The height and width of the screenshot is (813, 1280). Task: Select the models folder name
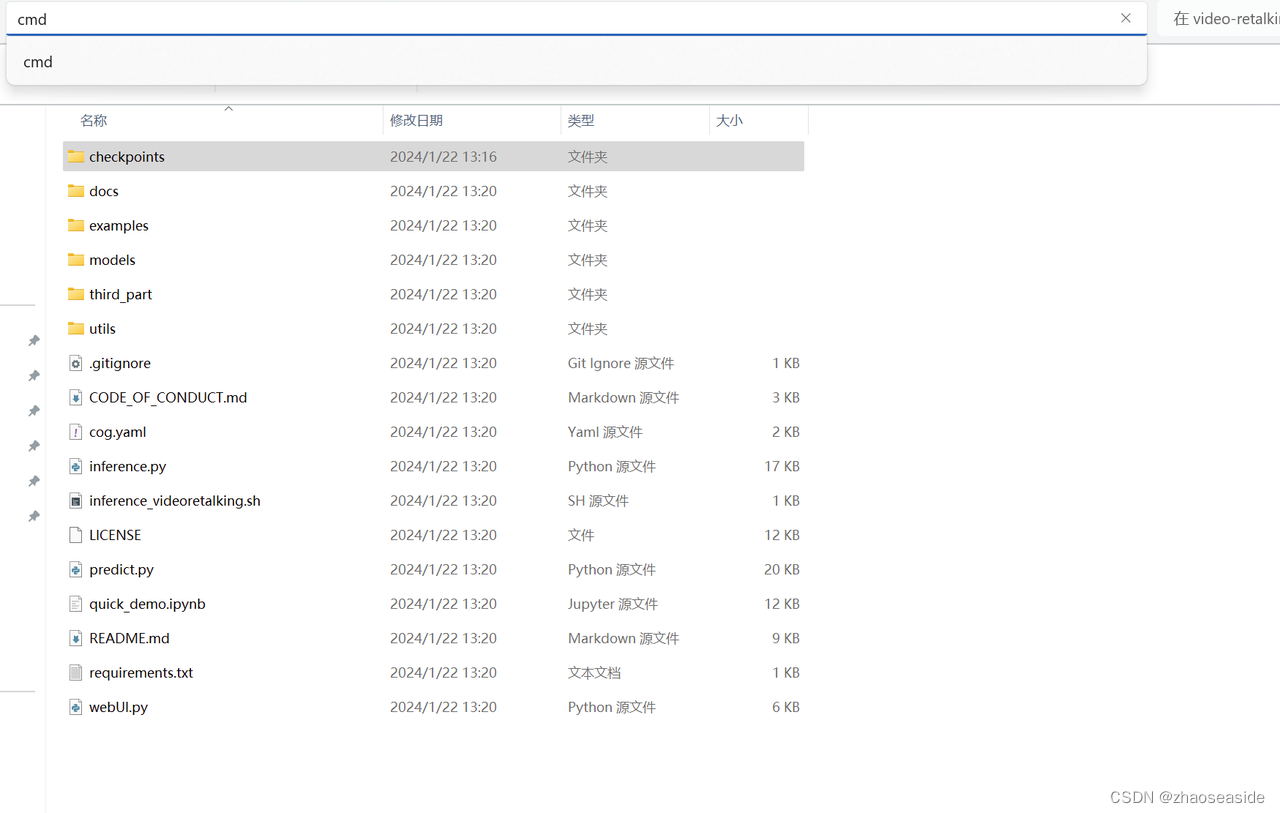pos(112,260)
